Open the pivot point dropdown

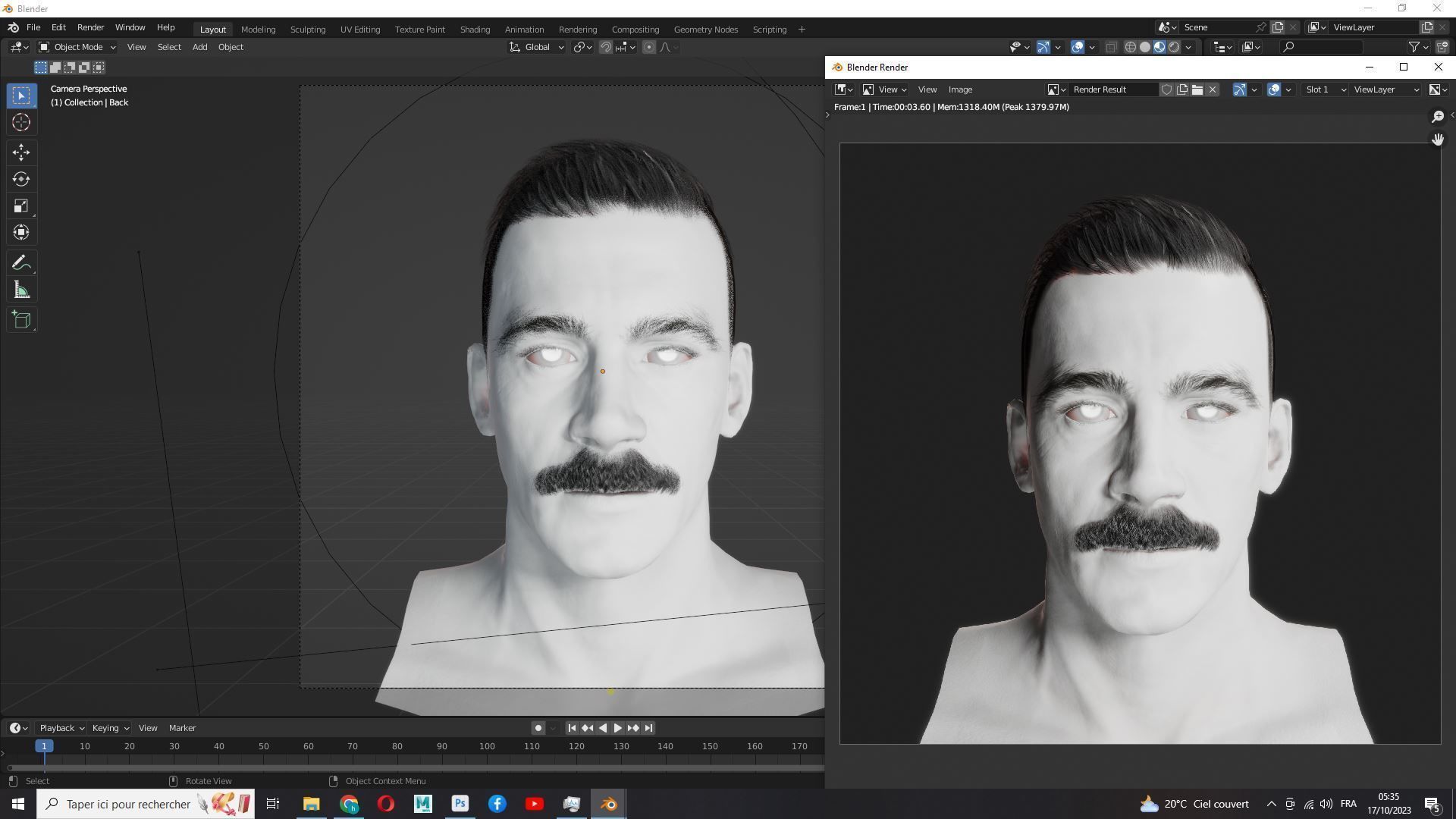(x=582, y=47)
